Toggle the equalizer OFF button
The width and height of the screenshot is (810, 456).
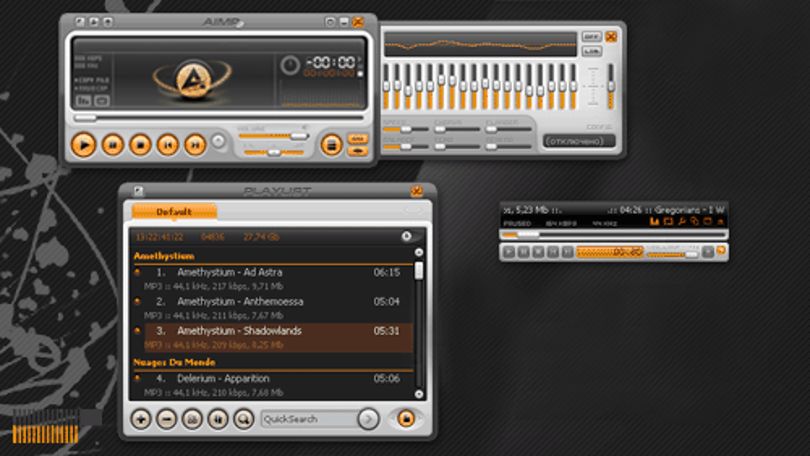(x=591, y=37)
